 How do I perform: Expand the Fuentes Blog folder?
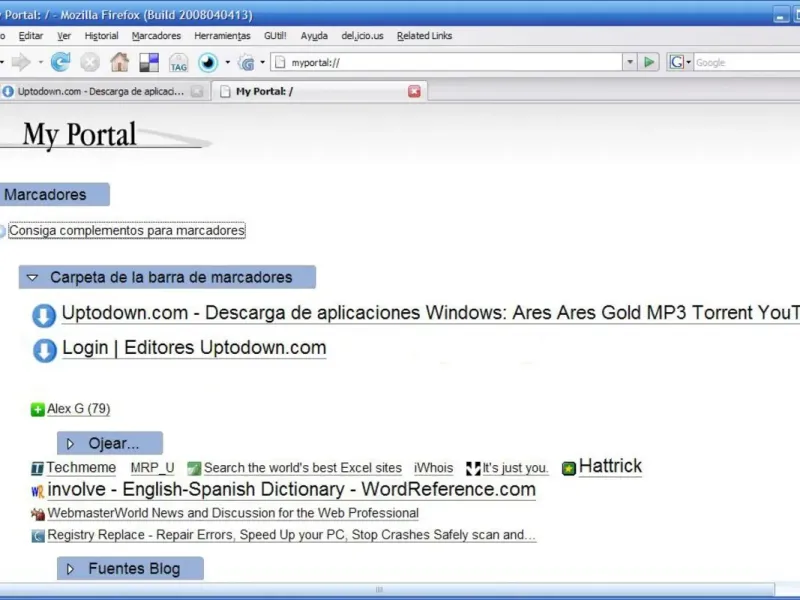70,569
